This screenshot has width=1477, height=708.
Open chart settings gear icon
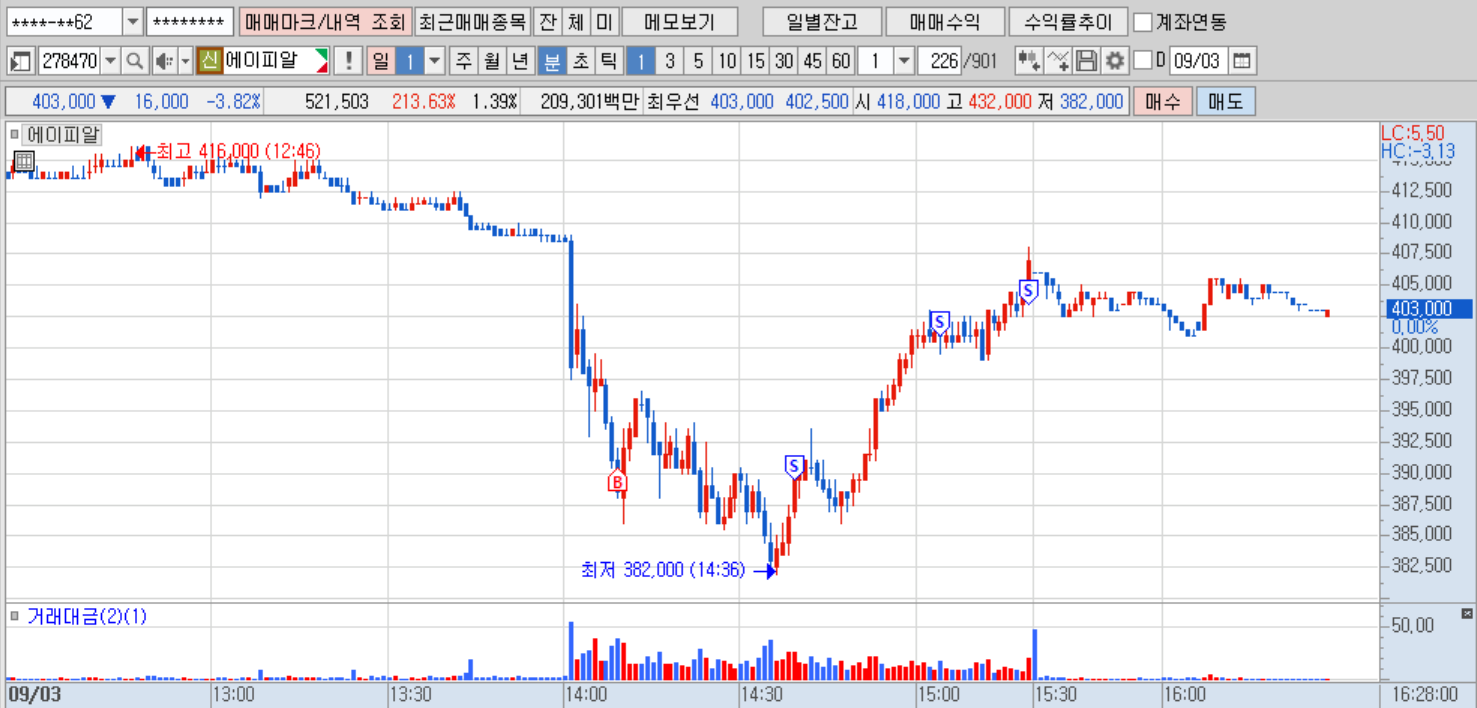point(1114,61)
